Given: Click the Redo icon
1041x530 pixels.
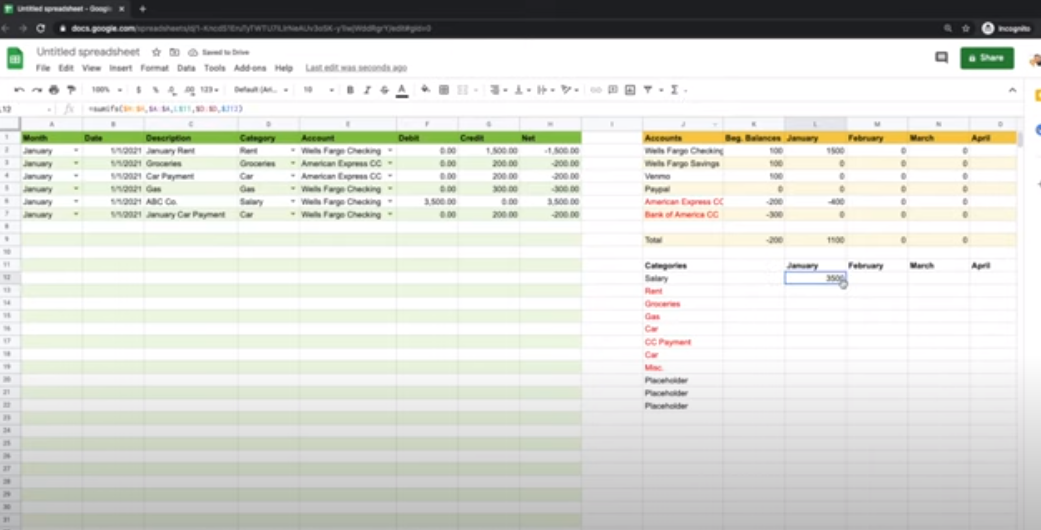Looking at the screenshot, I should 37,90.
